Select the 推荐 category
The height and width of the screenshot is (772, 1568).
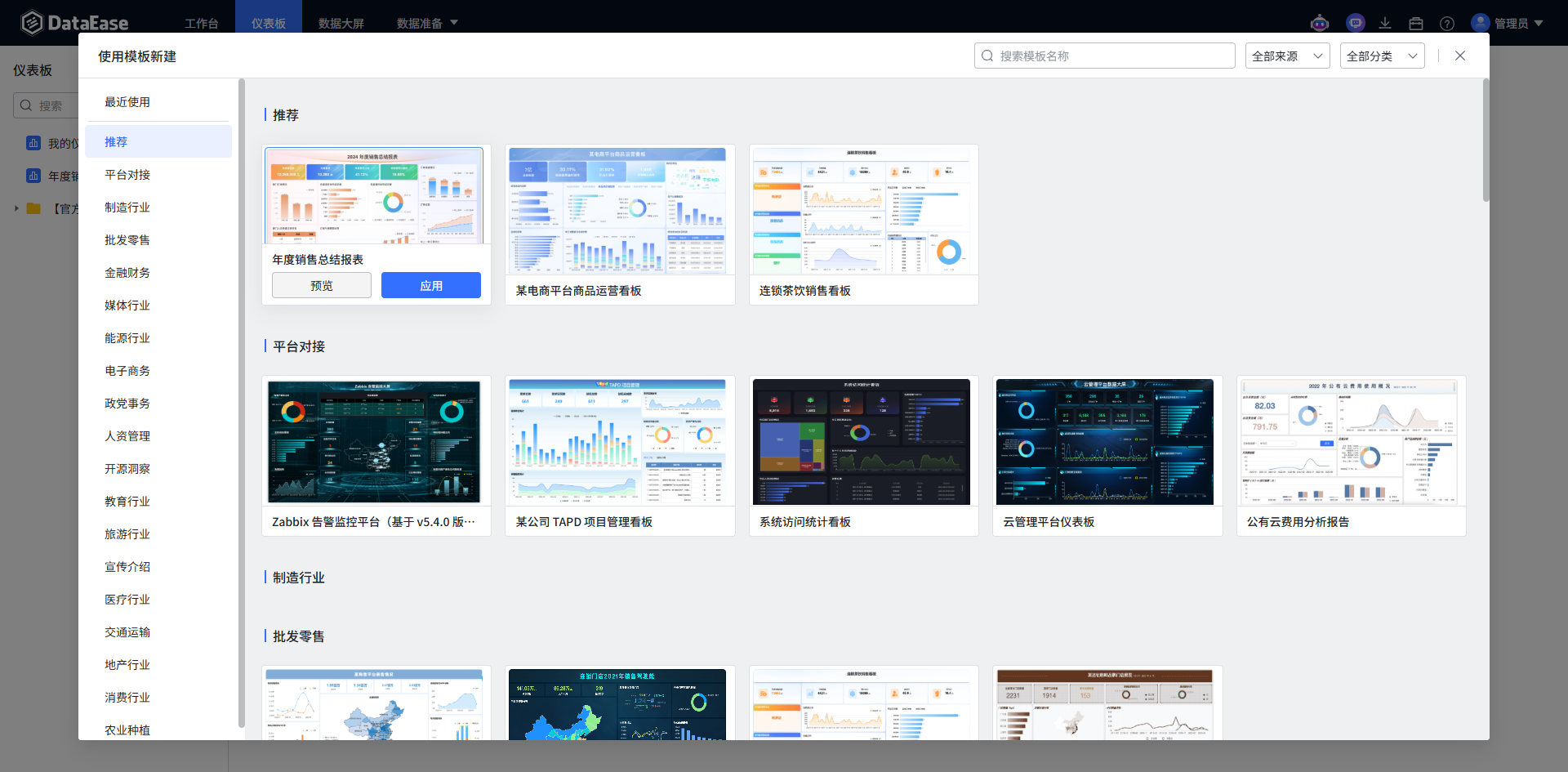(158, 141)
